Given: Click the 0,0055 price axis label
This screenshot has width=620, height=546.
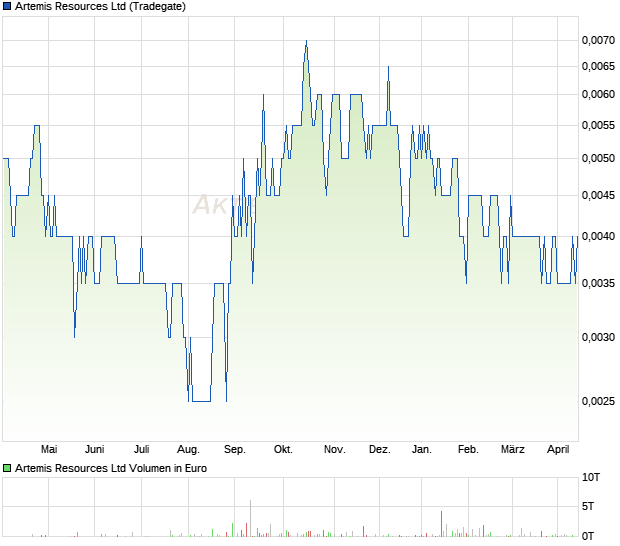Looking at the screenshot, I should tap(598, 125).
